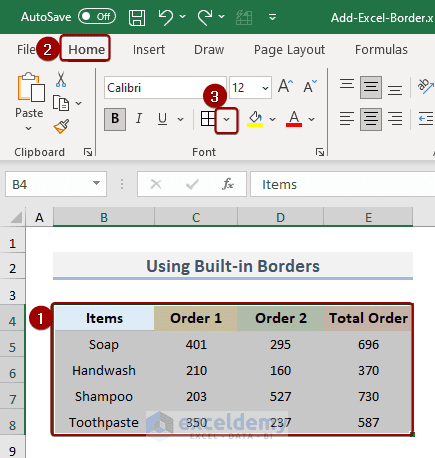The width and height of the screenshot is (435, 458).
Task: Toggle Bold formatting
Action: 115,119
